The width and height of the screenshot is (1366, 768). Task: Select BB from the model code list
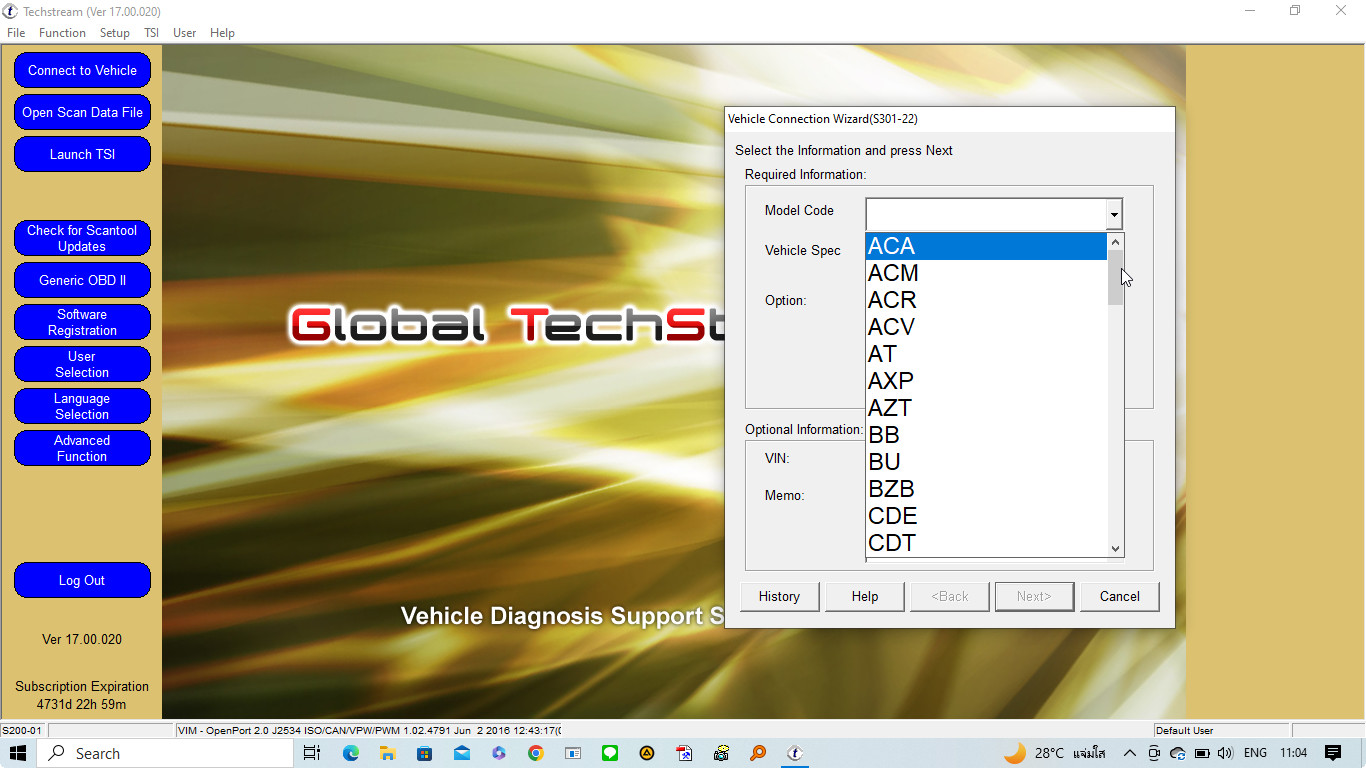click(986, 435)
